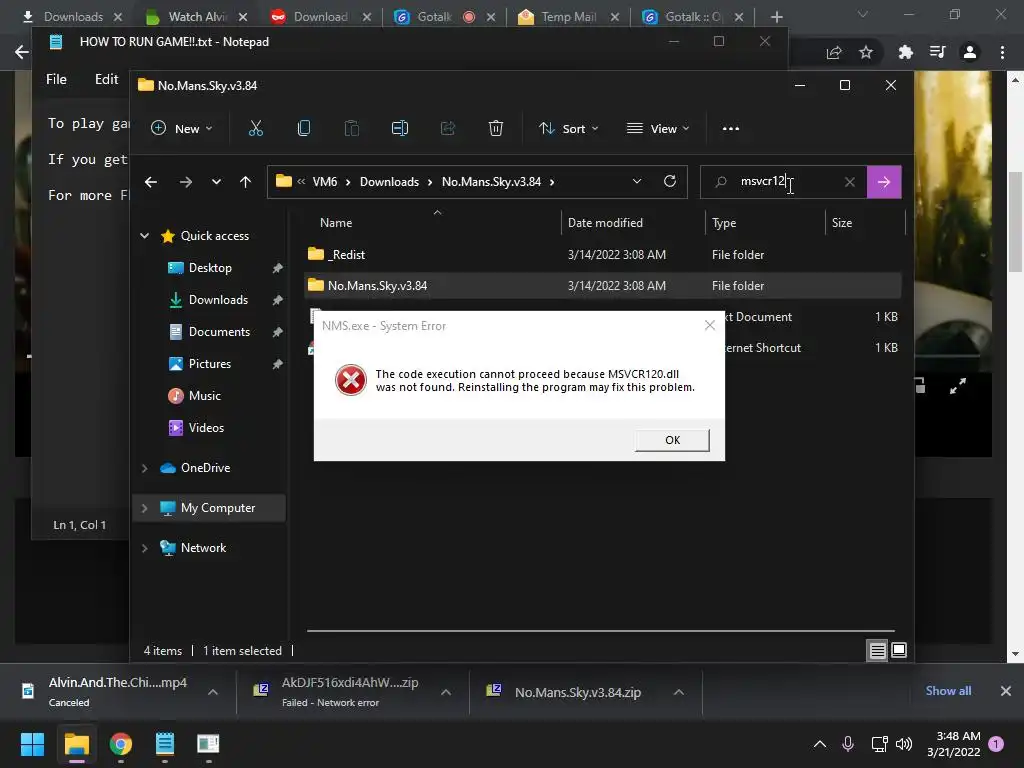Expand address bar history dropdown
1024x768 pixels.
(637, 182)
